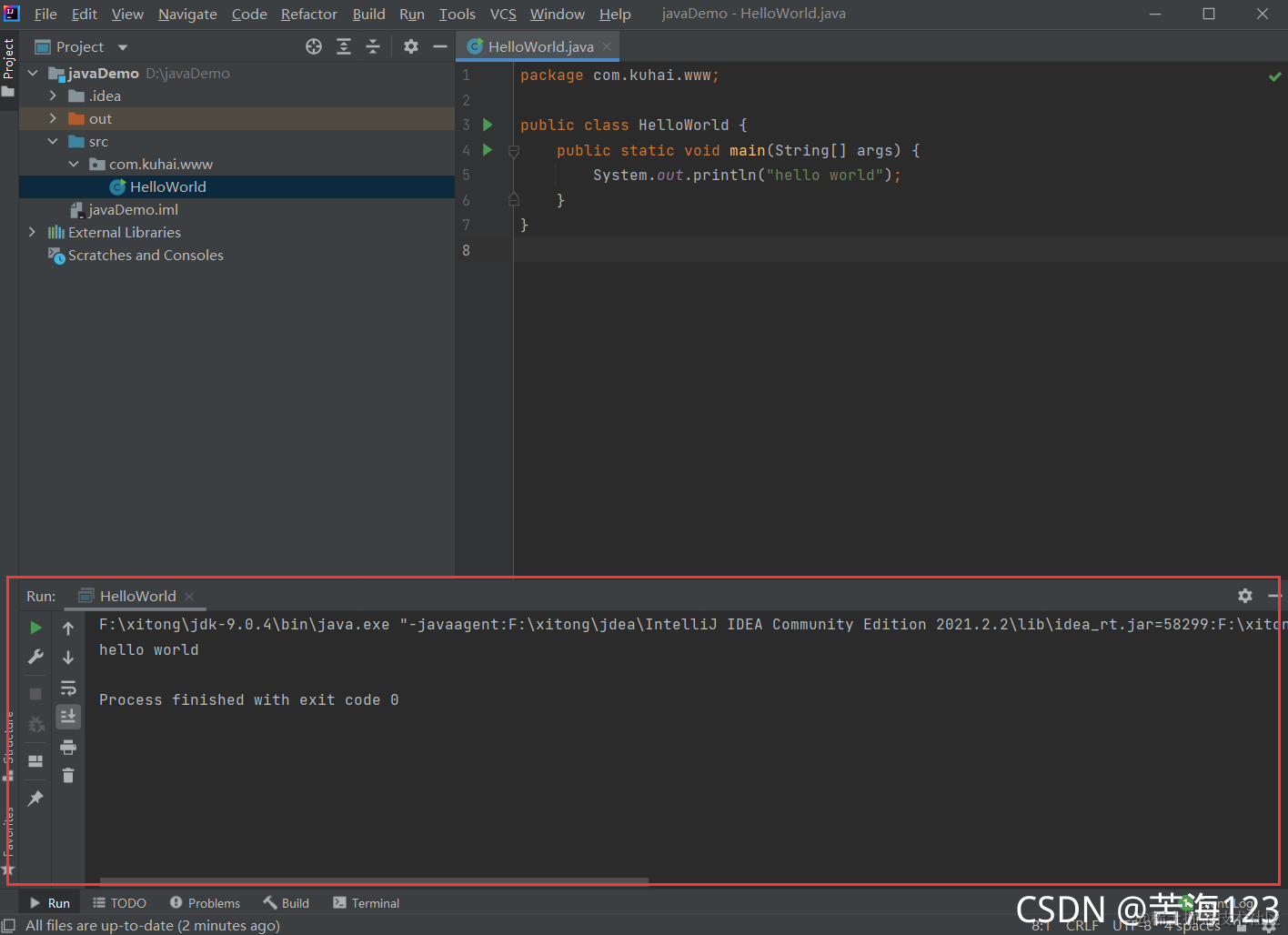Click the Up stack trace arrow
Image resolution: width=1288 pixels, height=935 pixels.
(68, 628)
